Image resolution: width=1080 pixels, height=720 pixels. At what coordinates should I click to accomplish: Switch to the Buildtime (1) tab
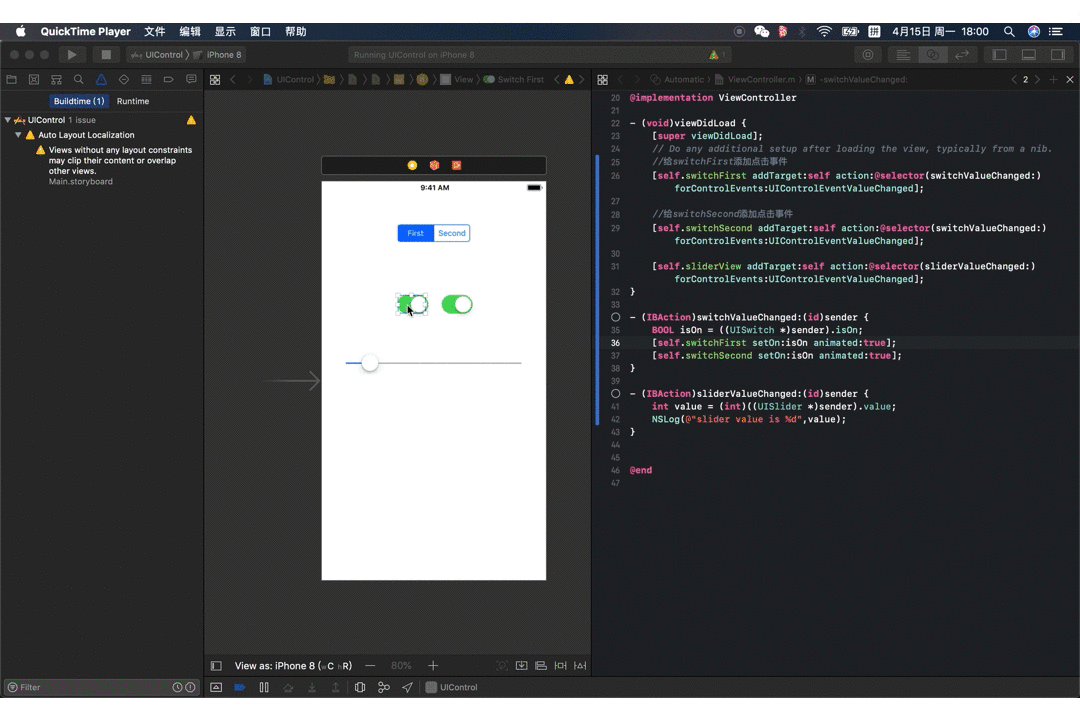coord(79,101)
